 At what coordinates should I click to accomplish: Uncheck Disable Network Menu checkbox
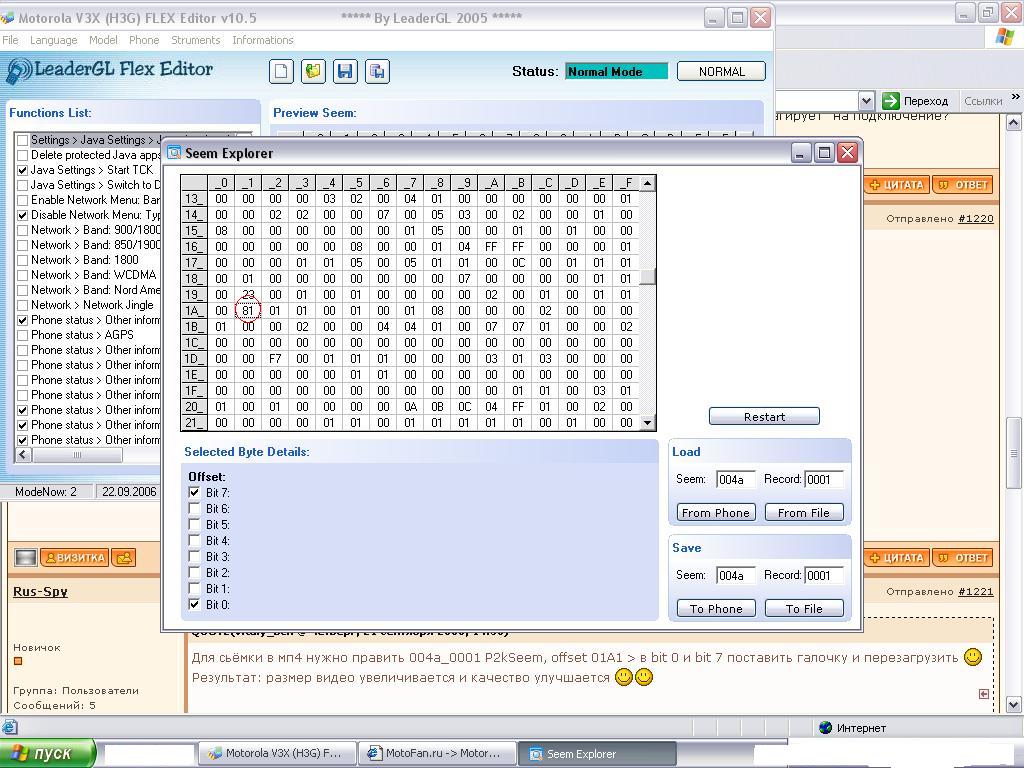(x=23, y=216)
